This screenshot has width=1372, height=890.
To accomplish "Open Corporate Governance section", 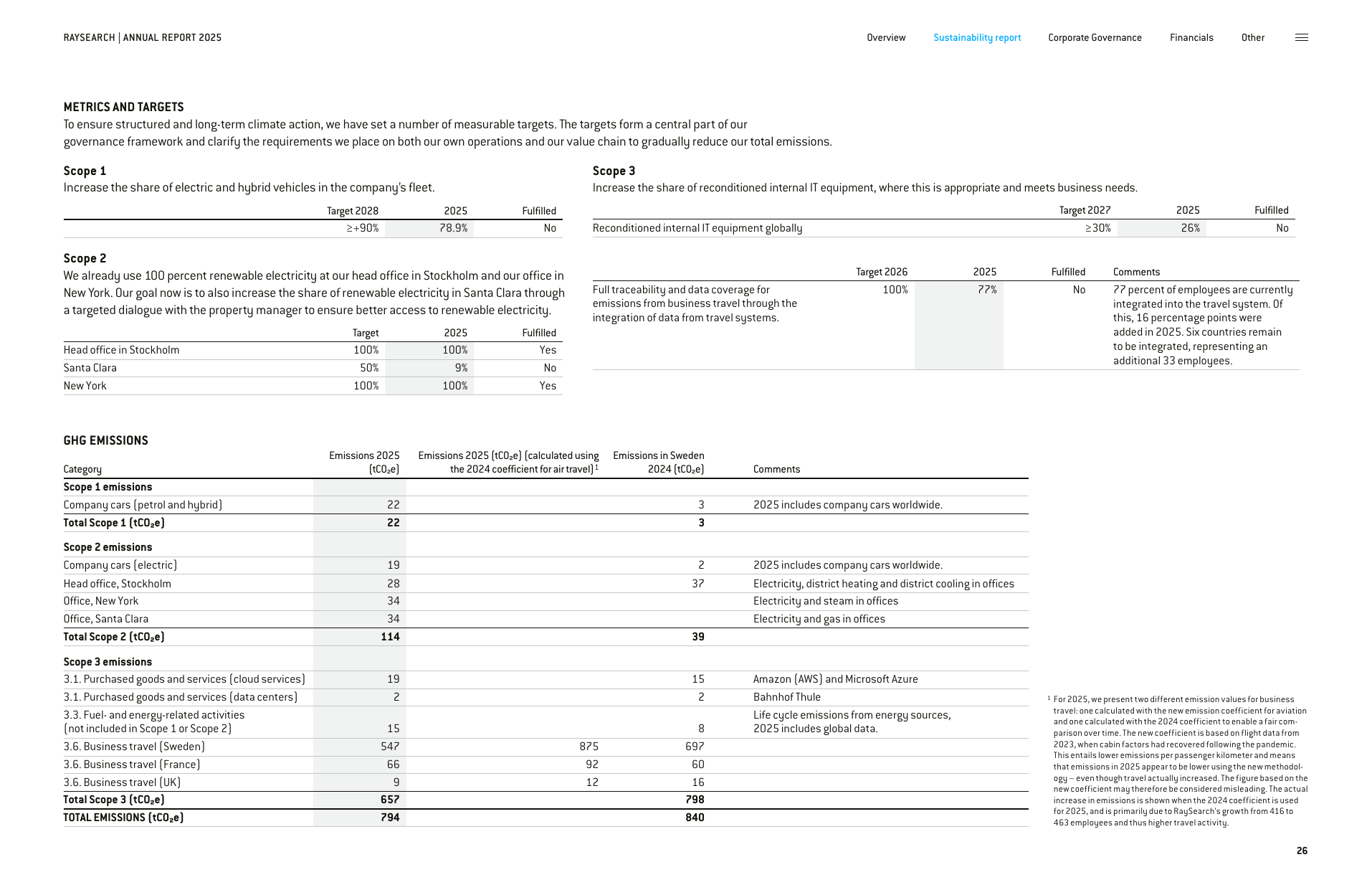I will click(1095, 37).
